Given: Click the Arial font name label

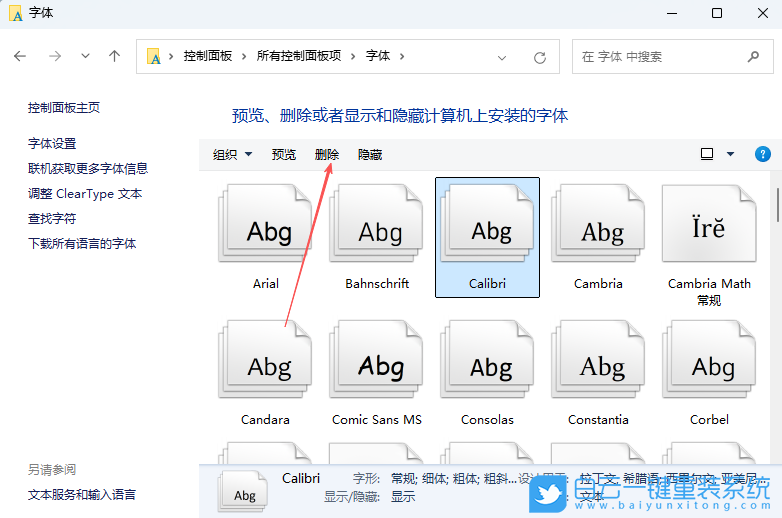Looking at the screenshot, I should tap(266, 284).
